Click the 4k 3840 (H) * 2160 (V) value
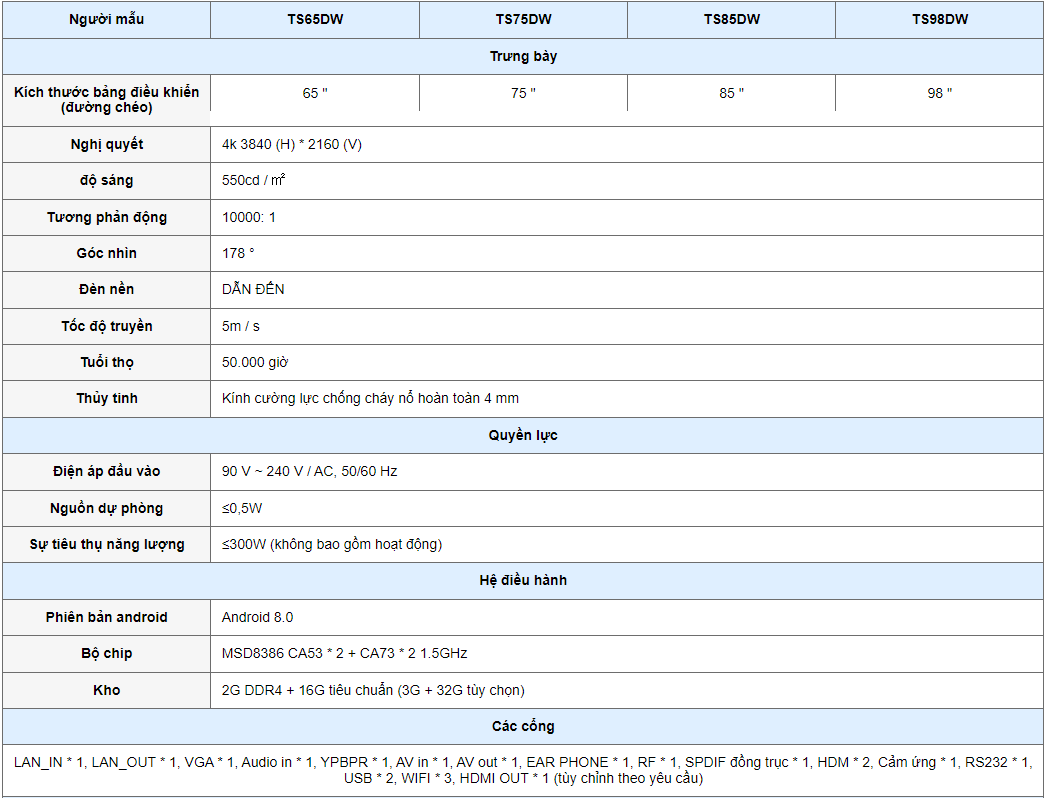Image resolution: width=1047 pixels, height=798 pixels. (292, 144)
